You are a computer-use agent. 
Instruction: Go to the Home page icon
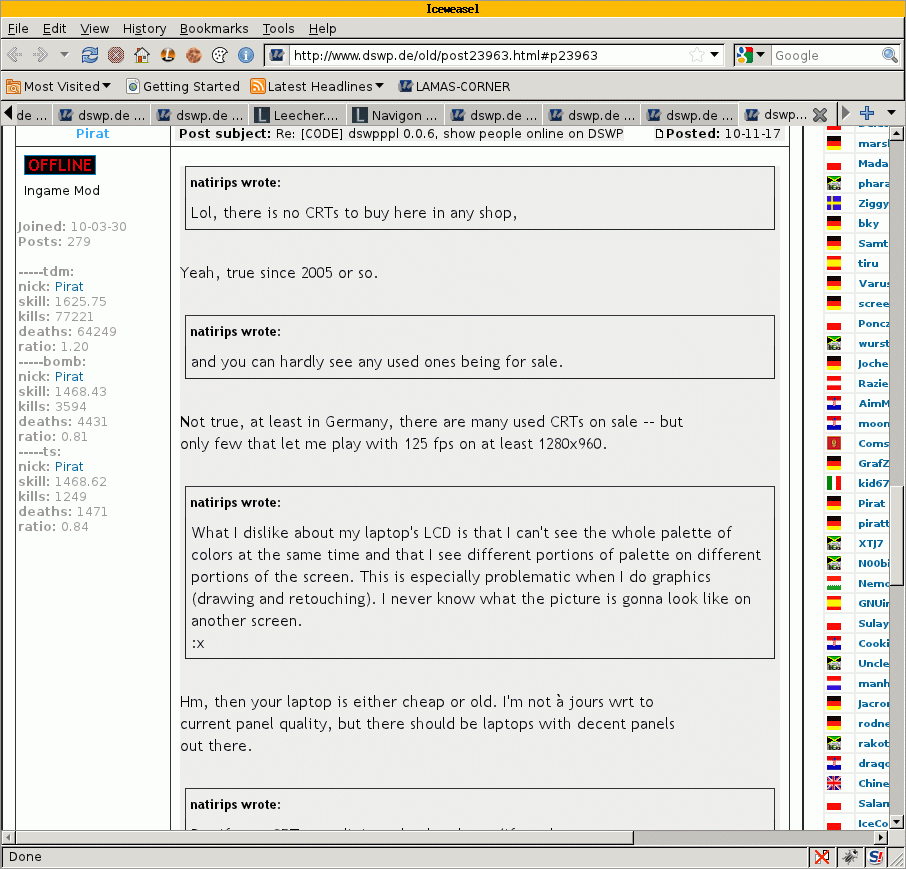tap(142, 55)
